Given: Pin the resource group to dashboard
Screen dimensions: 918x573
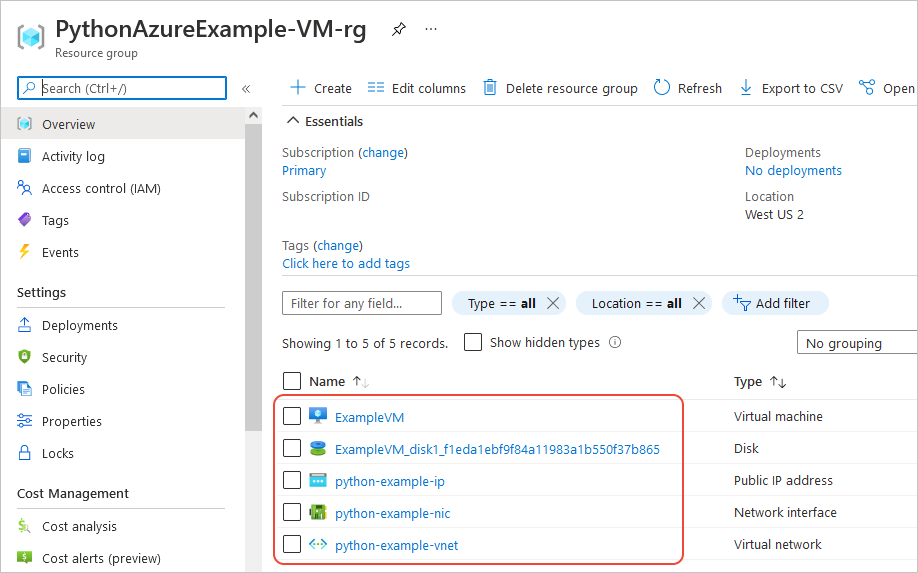Looking at the screenshot, I should [x=399, y=29].
